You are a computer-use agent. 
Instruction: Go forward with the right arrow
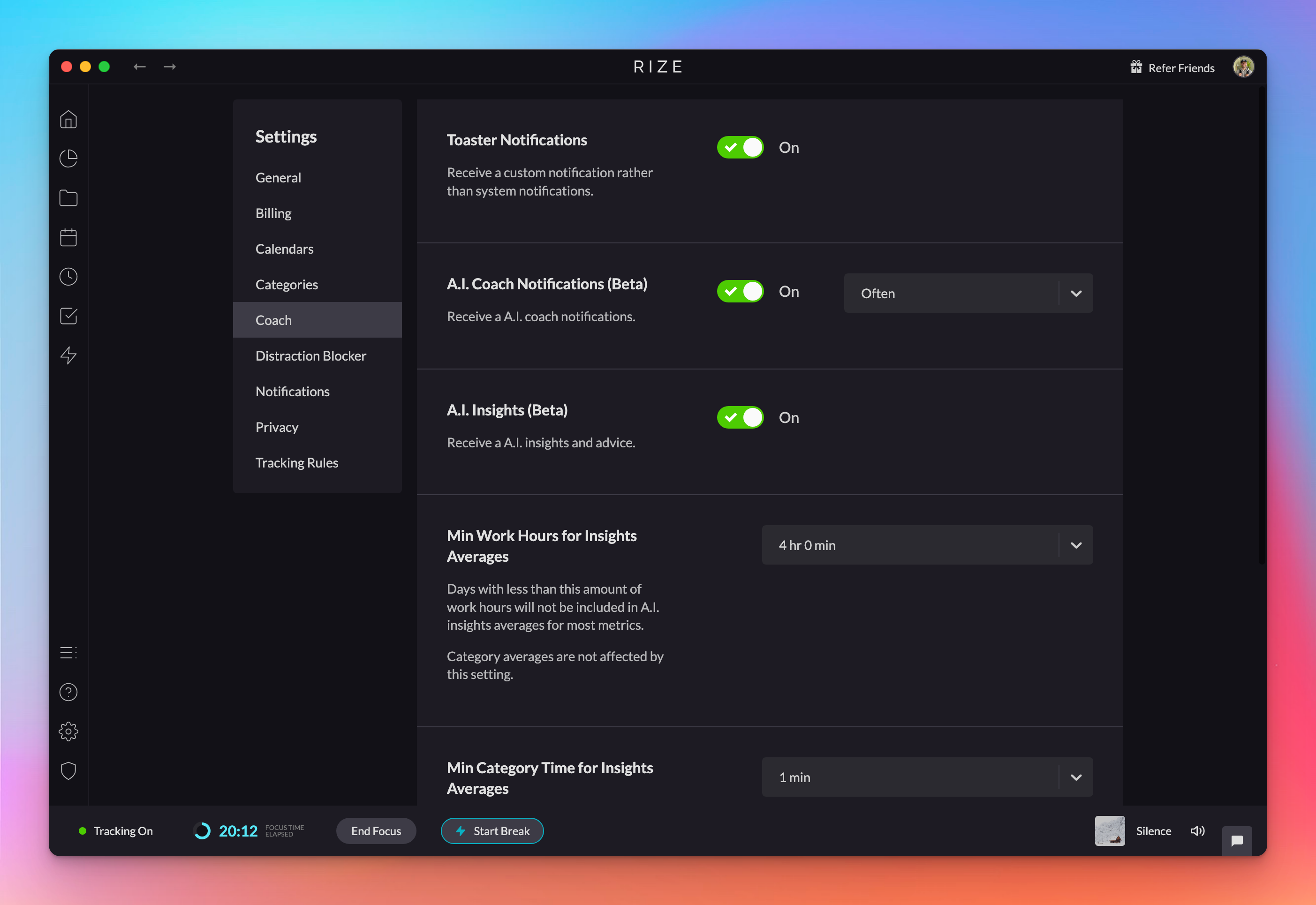(x=169, y=67)
